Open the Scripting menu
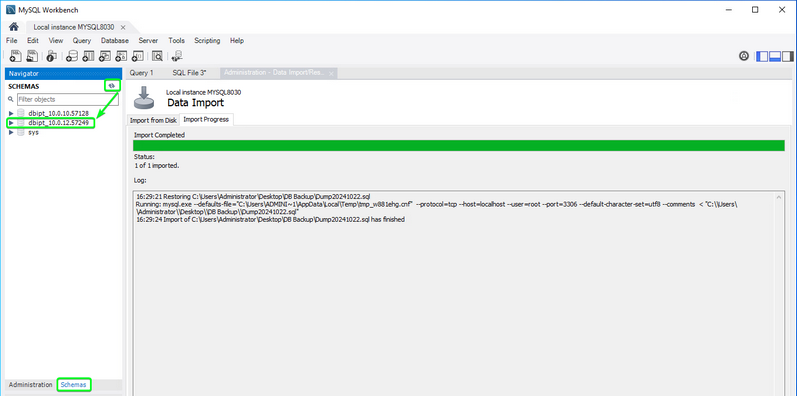 coord(207,41)
